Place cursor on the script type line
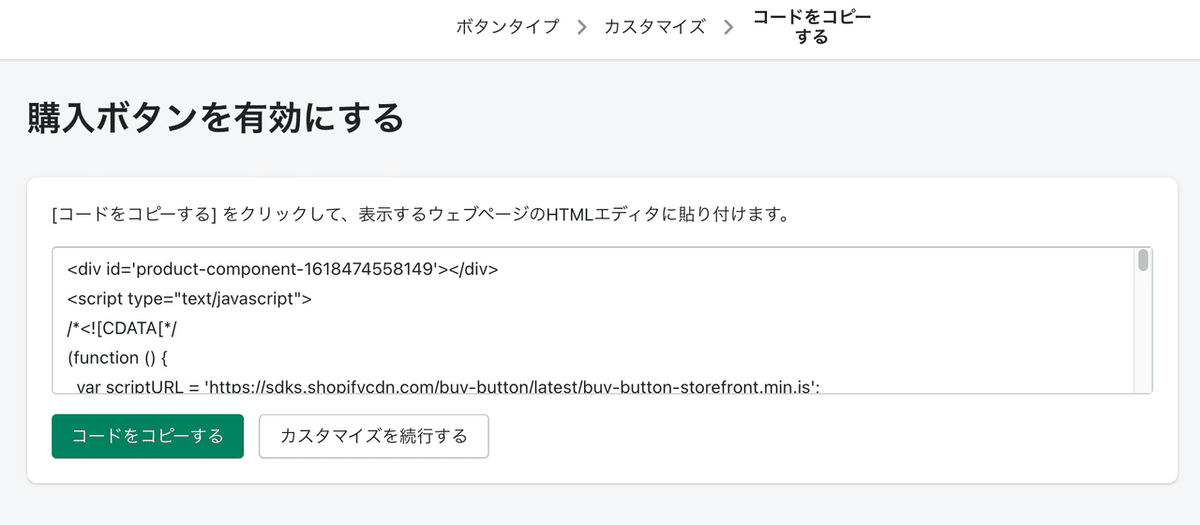The image size is (1200, 525). (190, 298)
